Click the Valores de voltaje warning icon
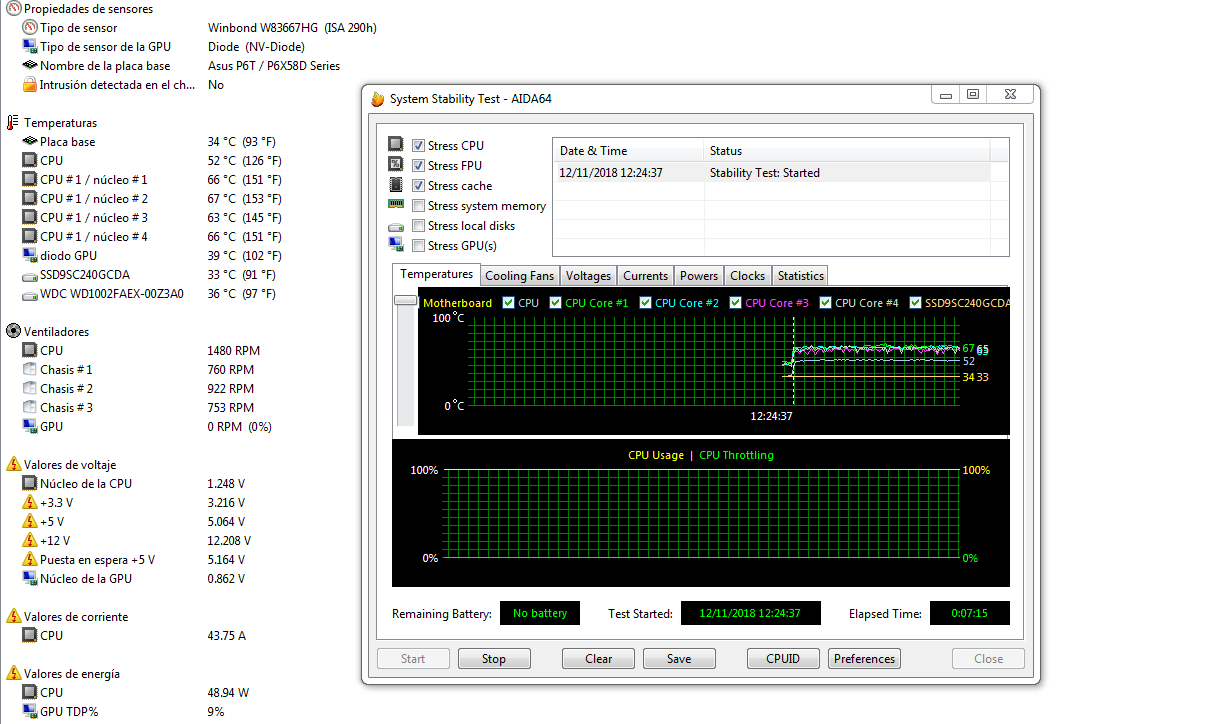The height and width of the screenshot is (724, 1228). pyautogui.click(x=13, y=465)
